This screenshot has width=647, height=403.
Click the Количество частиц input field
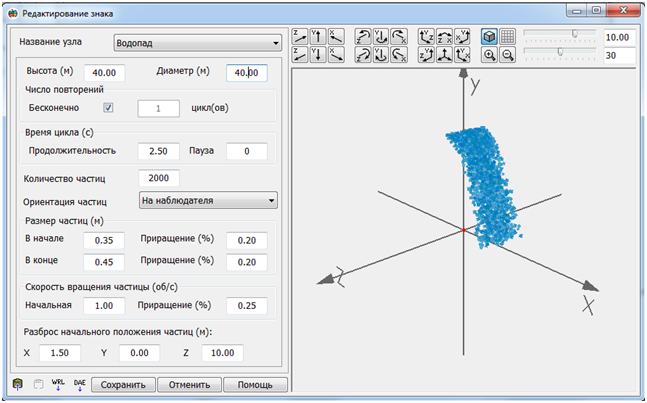click(x=159, y=178)
